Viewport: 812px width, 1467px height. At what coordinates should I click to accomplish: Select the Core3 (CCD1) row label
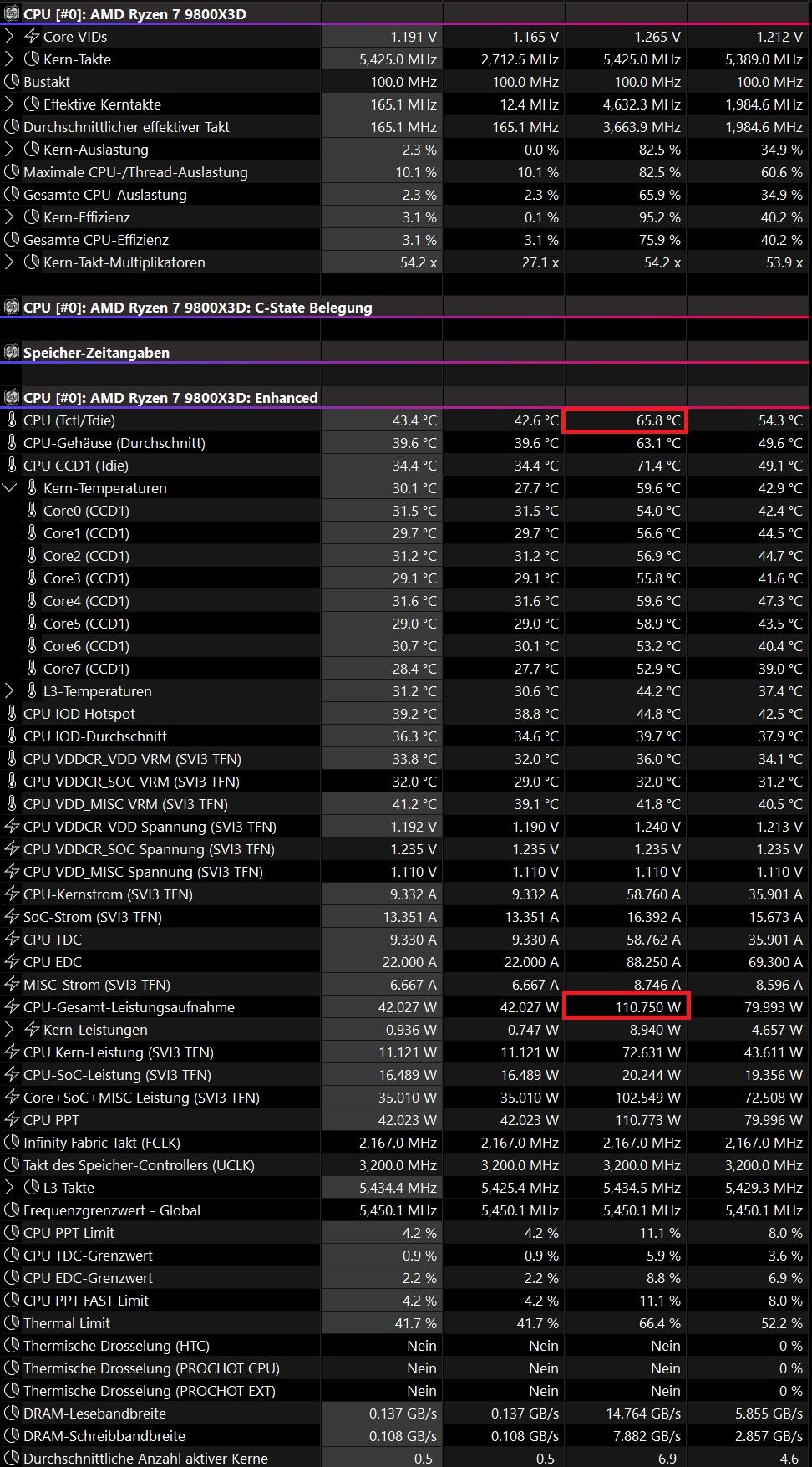pyautogui.click(x=86, y=578)
